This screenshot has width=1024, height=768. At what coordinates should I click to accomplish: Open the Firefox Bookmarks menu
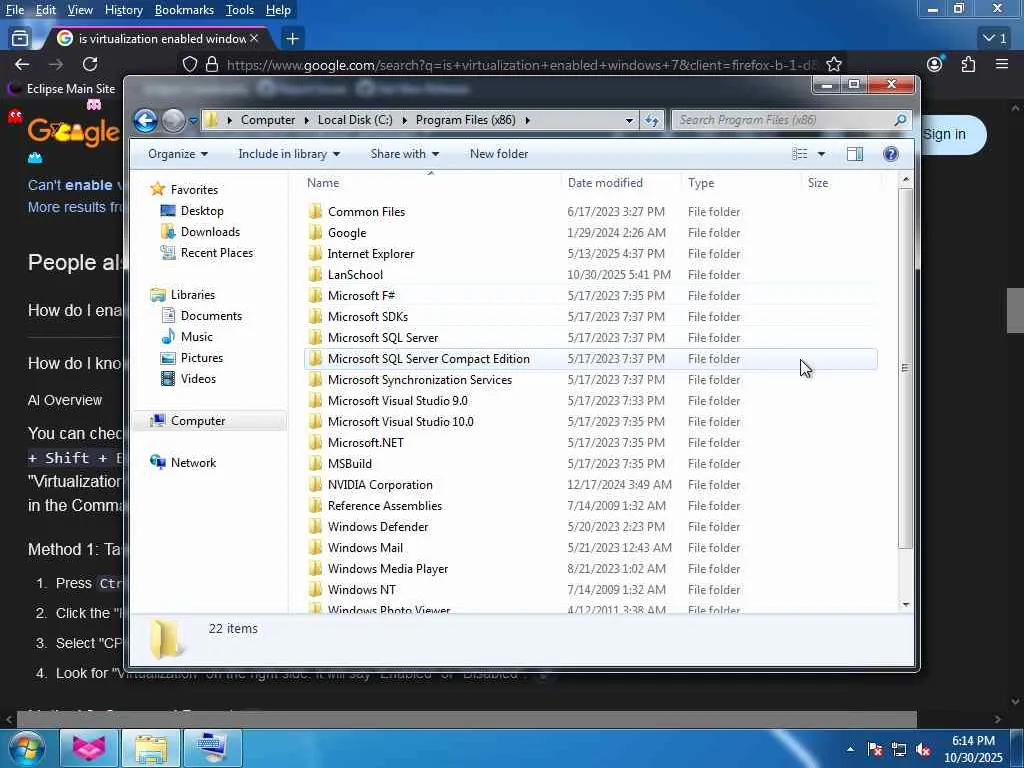[184, 10]
